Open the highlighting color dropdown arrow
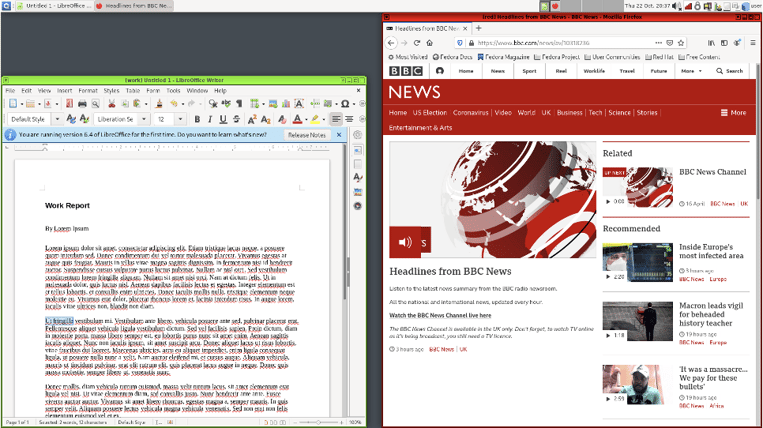The width and height of the screenshot is (763, 428). tap(324, 119)
